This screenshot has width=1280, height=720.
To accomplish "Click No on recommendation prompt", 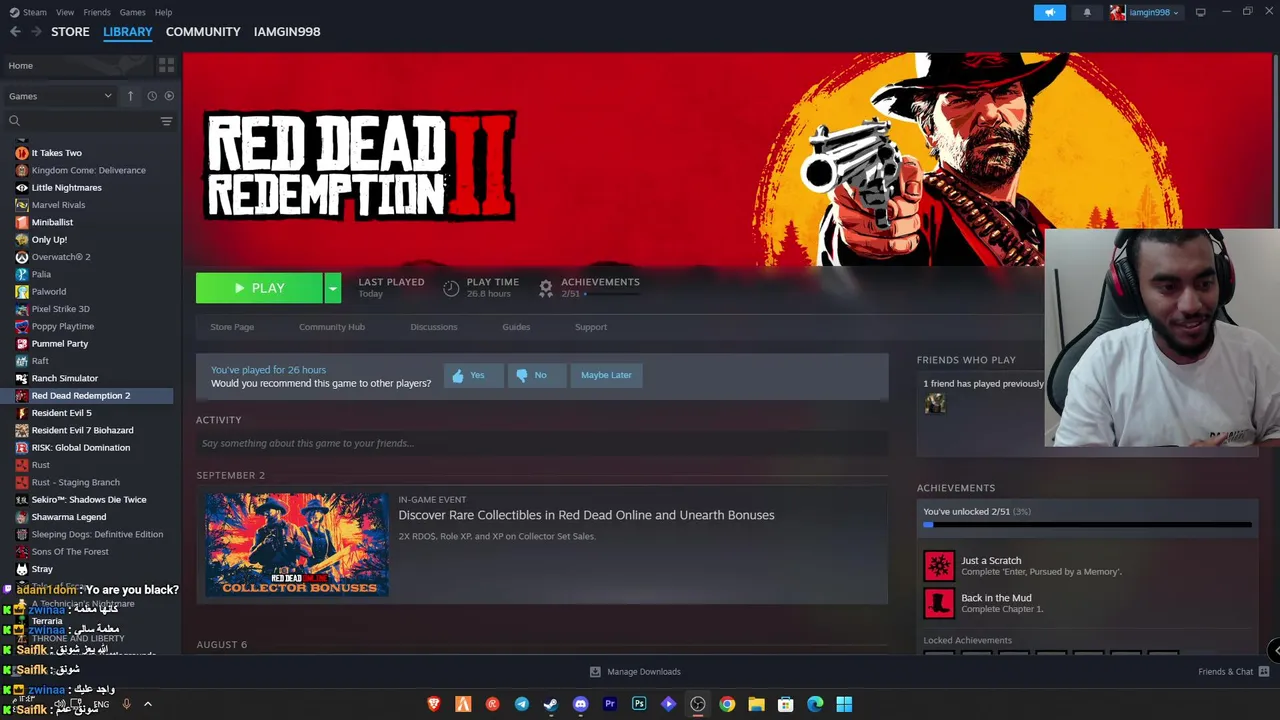I will 535,375.
